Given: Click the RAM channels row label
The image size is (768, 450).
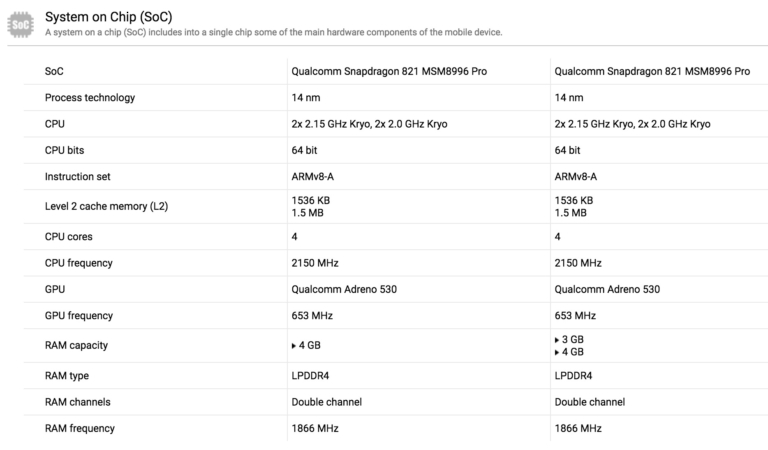Looking at the screenshot, I should point(78,402).
